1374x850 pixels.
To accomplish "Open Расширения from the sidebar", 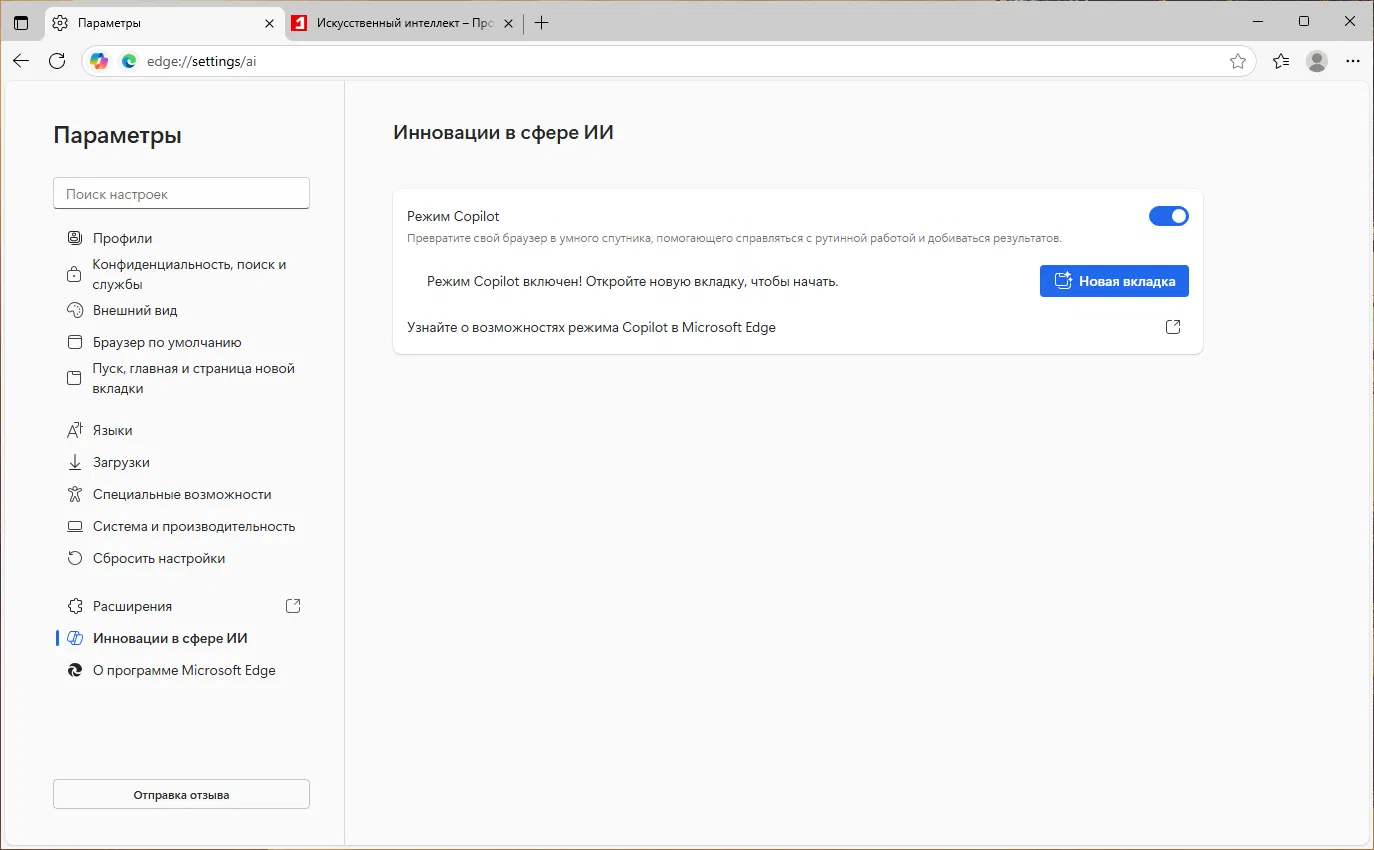I will coord(132,606).
